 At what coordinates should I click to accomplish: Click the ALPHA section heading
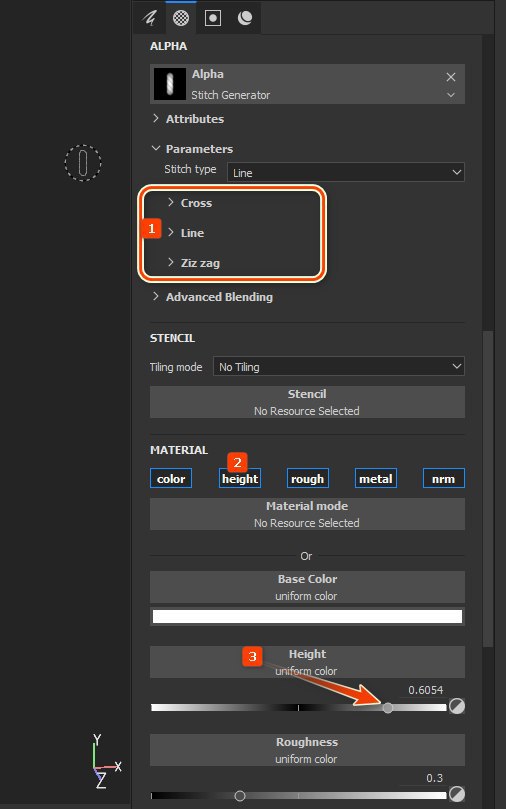pyautogui.click(x=168, y=46)
